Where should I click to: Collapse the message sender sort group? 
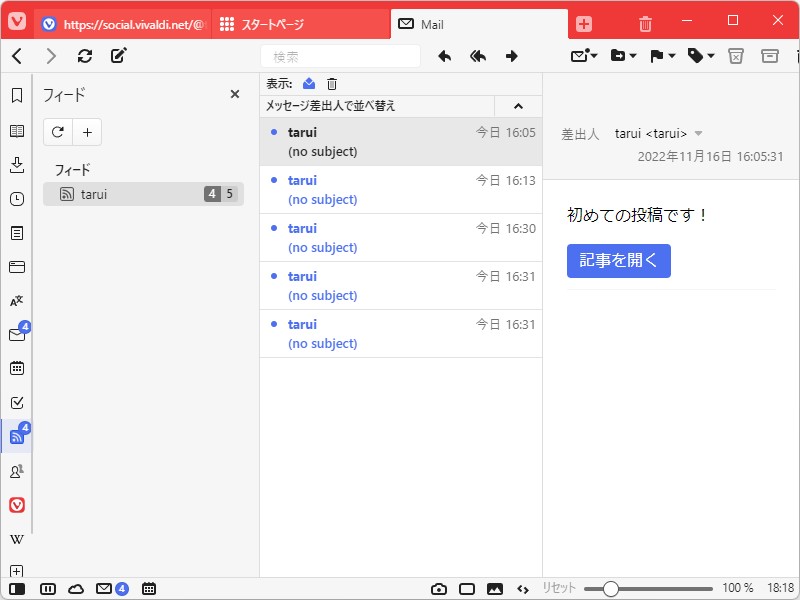pyautogui.click(x=518, y=105)
